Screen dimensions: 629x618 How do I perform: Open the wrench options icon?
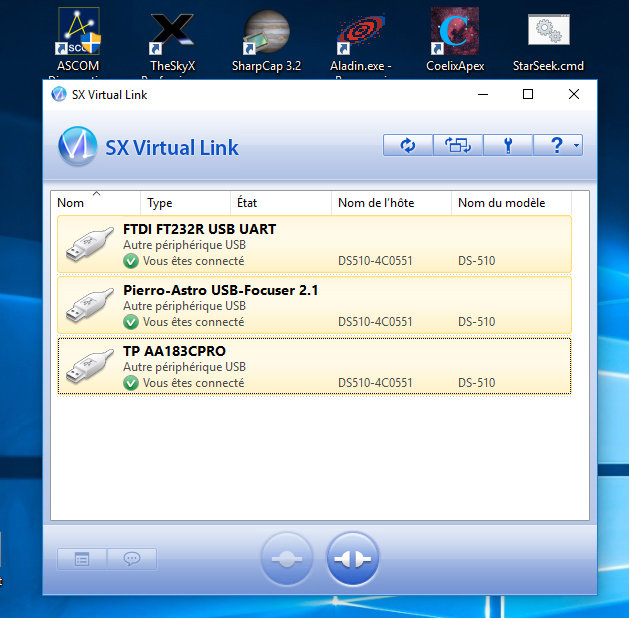(x=508, y=145)
